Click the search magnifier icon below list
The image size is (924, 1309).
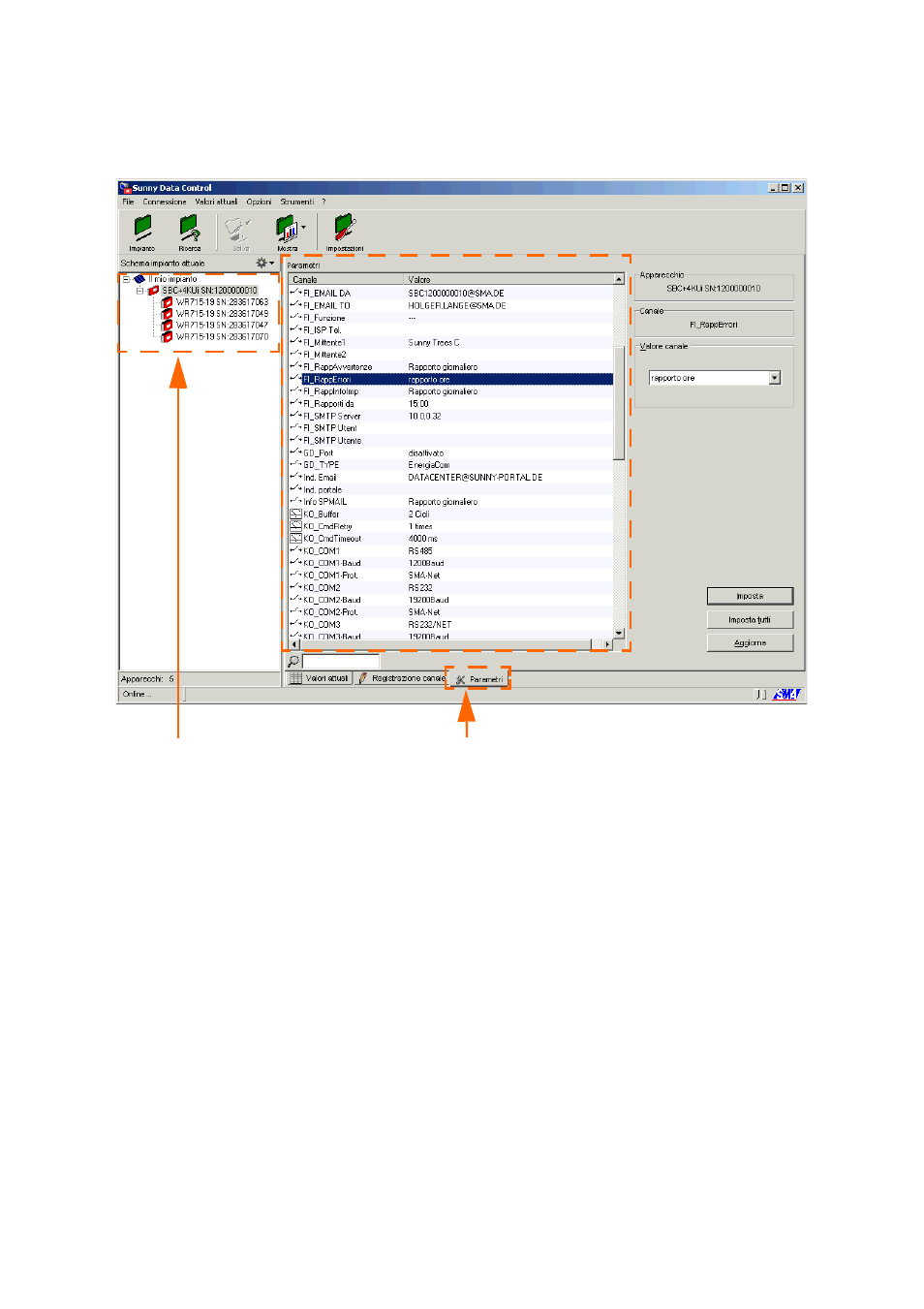pos(293,662)
